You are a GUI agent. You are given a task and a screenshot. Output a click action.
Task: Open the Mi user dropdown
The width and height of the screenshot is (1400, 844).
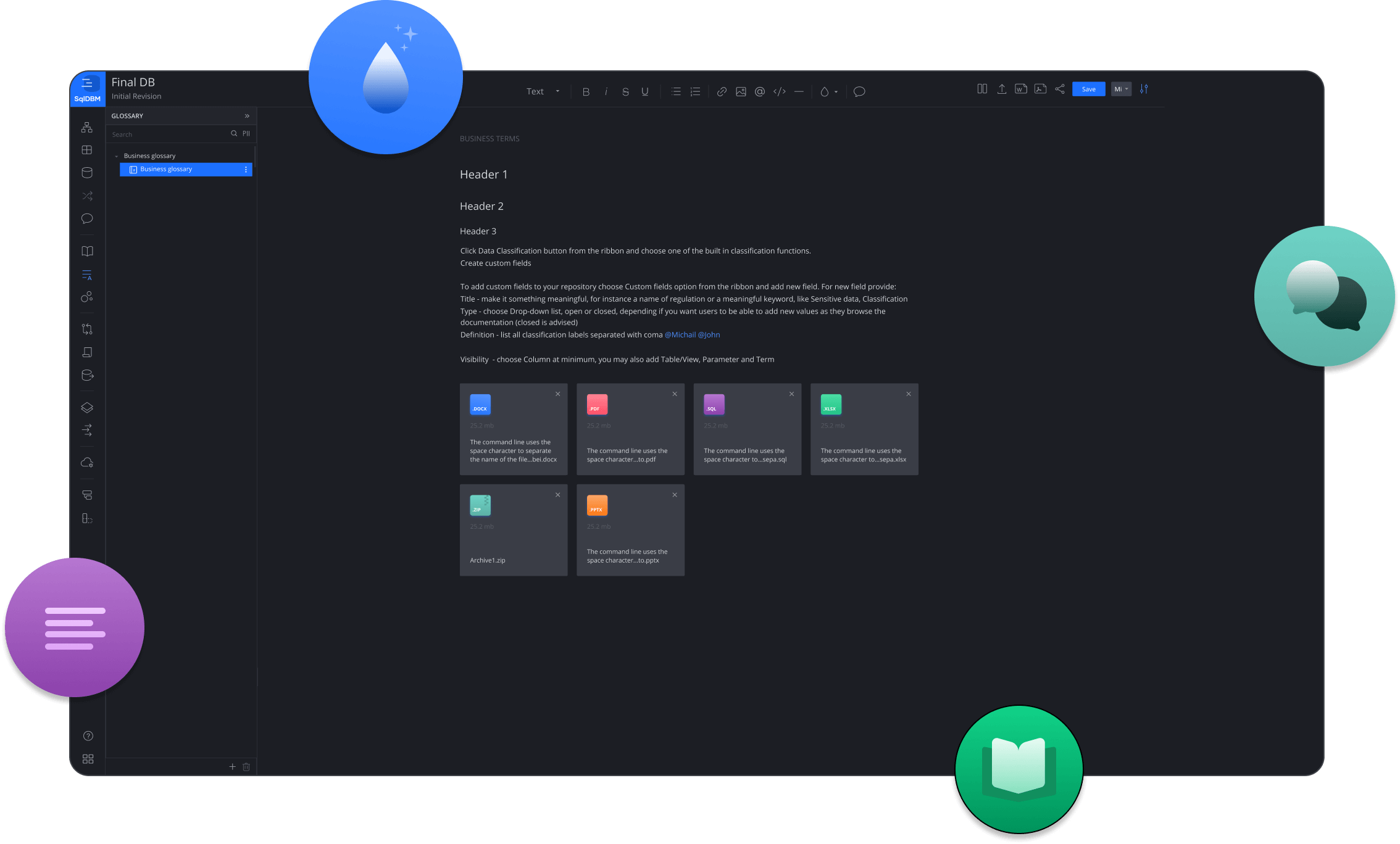point(1121,89)
